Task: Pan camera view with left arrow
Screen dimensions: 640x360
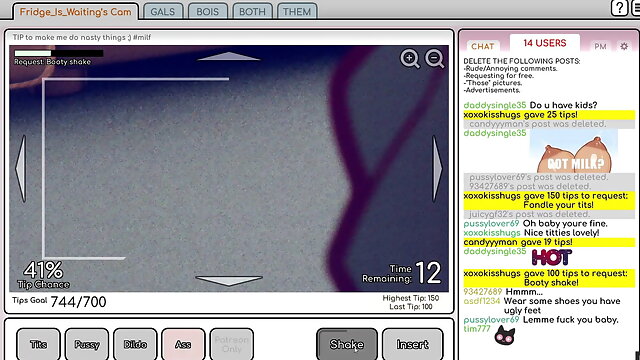Action: (x=21, y=169)
